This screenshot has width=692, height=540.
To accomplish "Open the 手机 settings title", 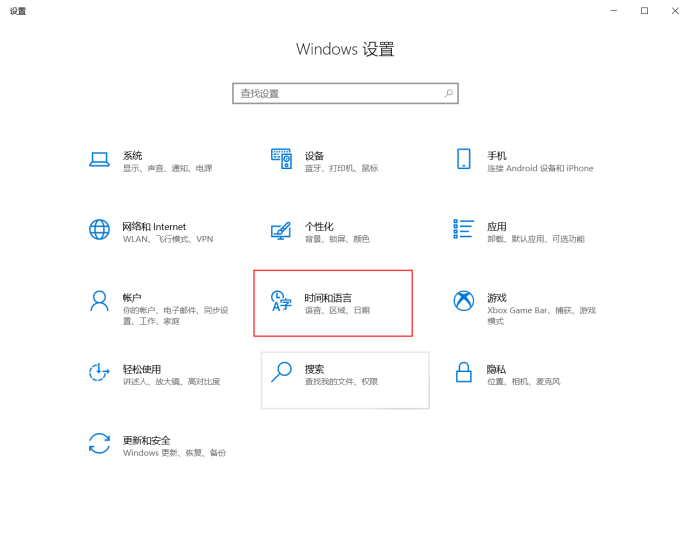I will pyautogui.click(x=496, y=156).
